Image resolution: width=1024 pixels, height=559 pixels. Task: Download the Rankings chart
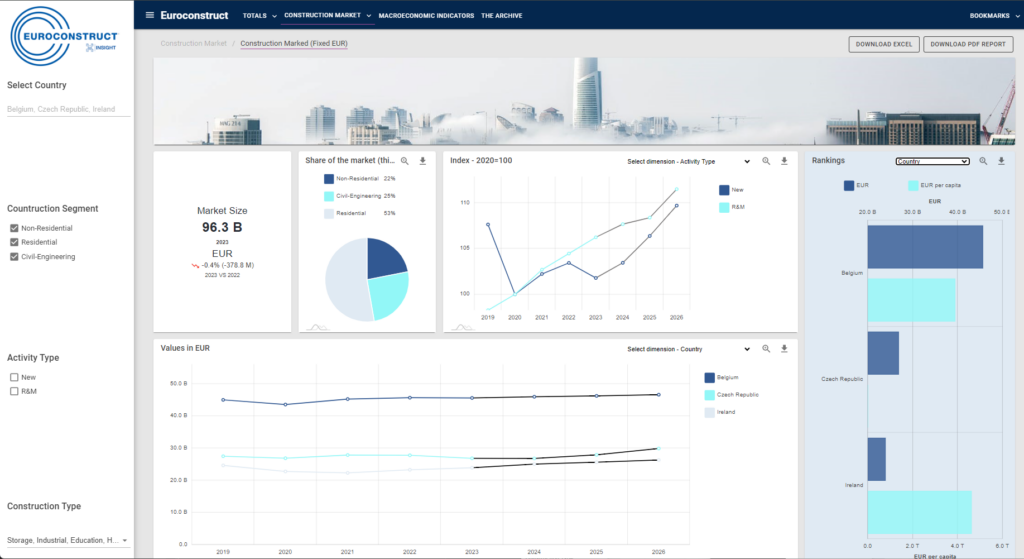(x=1001, y=161)
